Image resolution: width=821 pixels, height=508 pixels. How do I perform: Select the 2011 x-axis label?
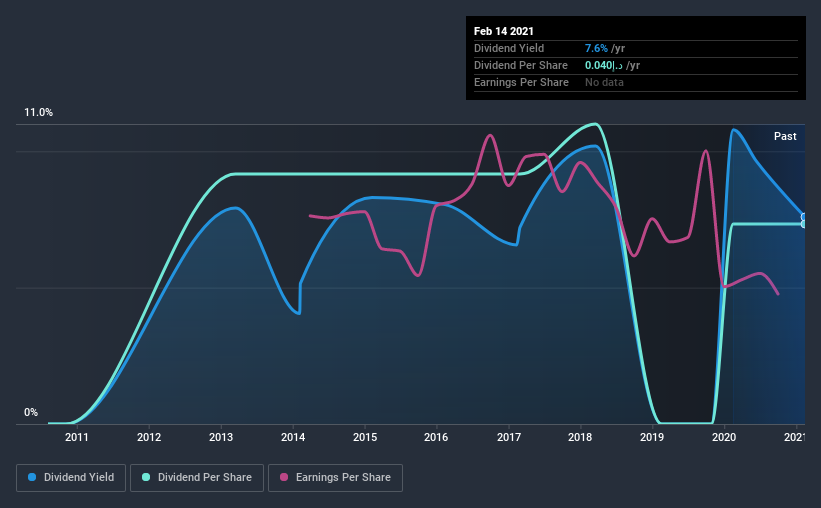[76, 437]
